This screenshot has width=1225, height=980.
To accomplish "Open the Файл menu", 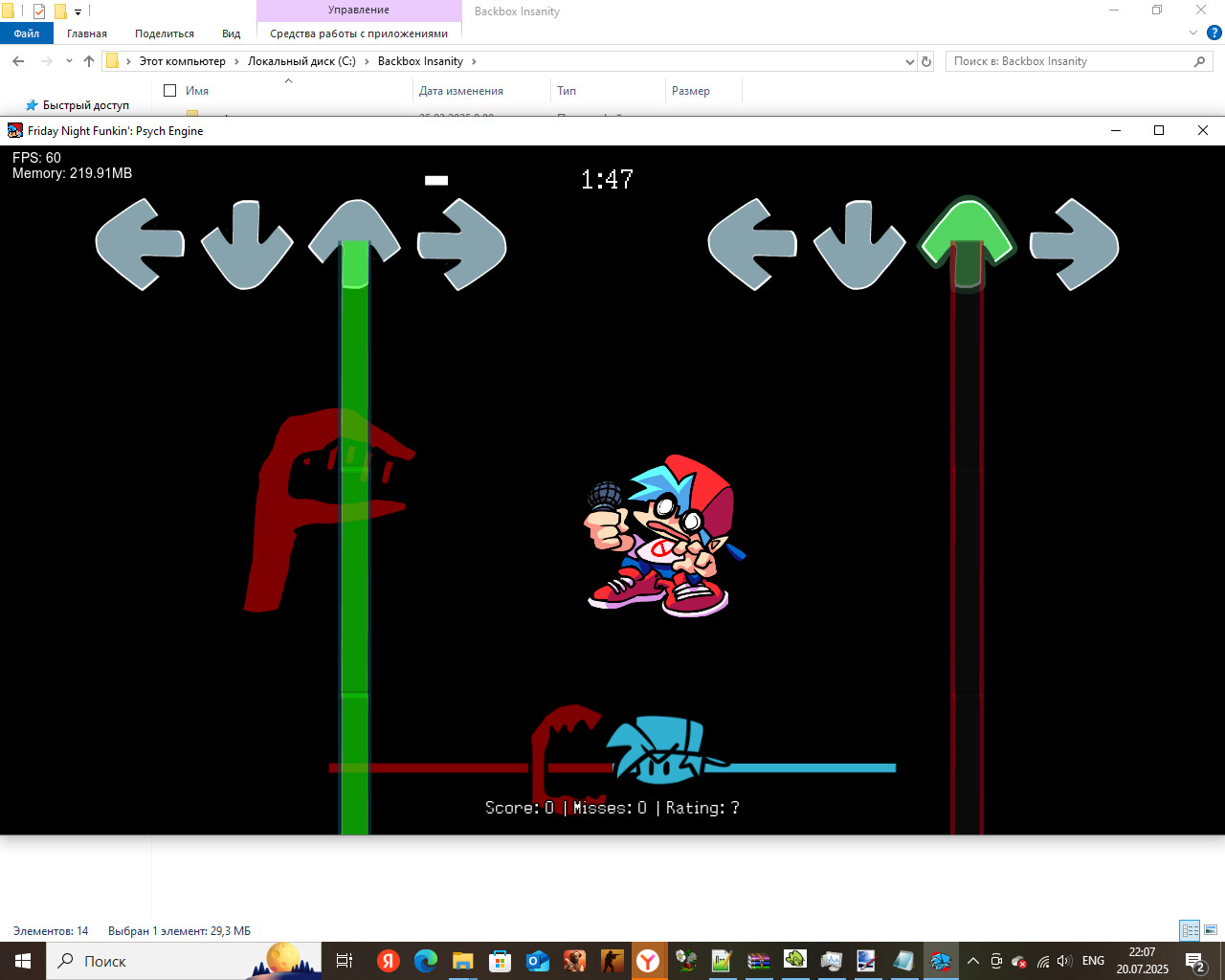I will (27, 33).
